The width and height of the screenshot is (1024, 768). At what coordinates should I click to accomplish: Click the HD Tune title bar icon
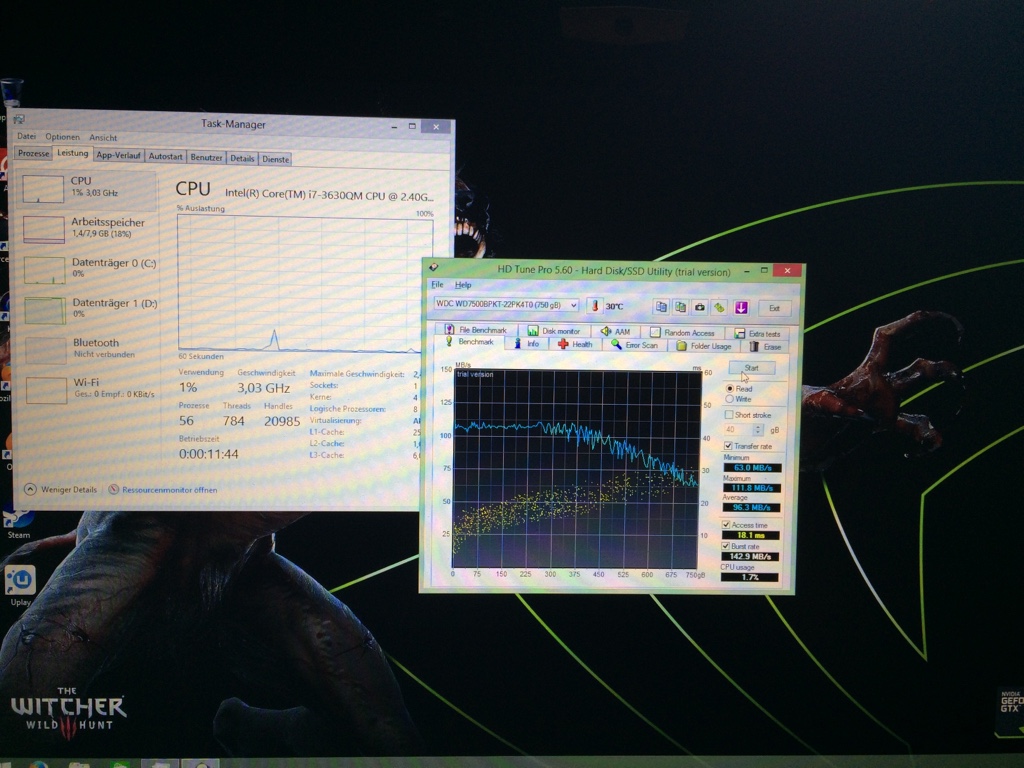pyautogui.click(x=434, y=267)
